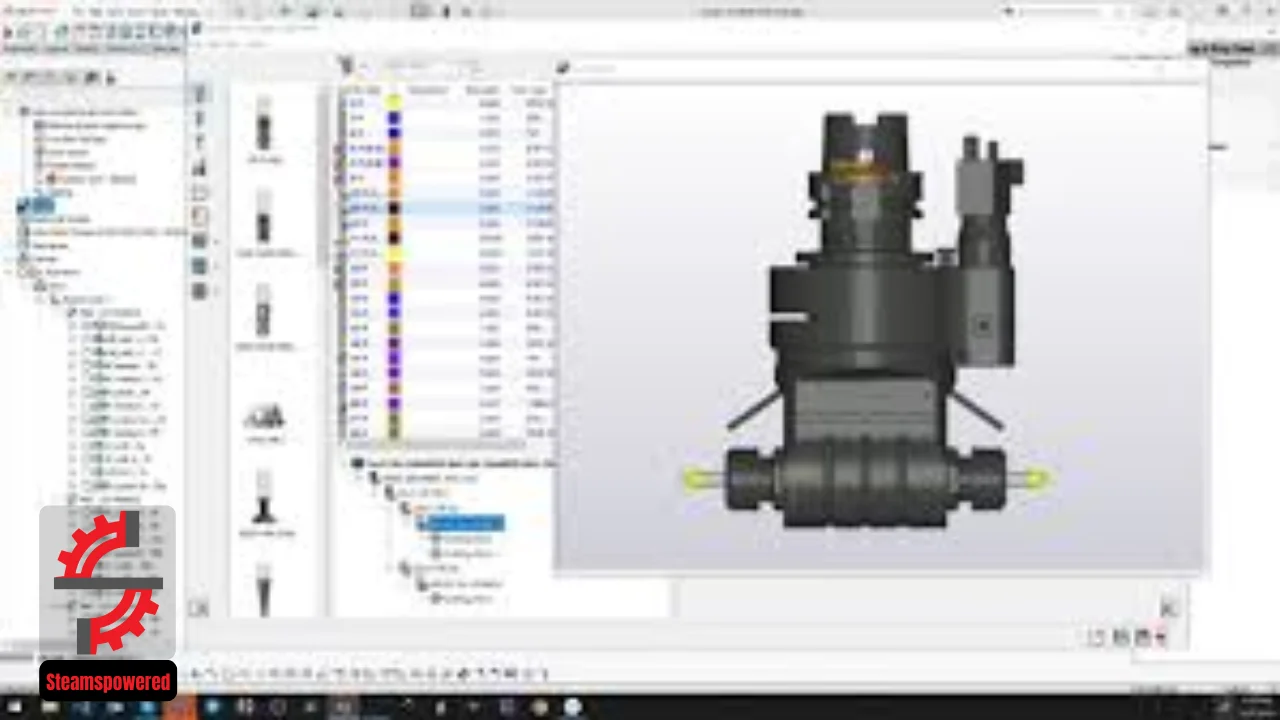Open the red dropdown arrow at the dialog's bottom right
The width and height of the screenshot is (1280, 720).
1162,637
